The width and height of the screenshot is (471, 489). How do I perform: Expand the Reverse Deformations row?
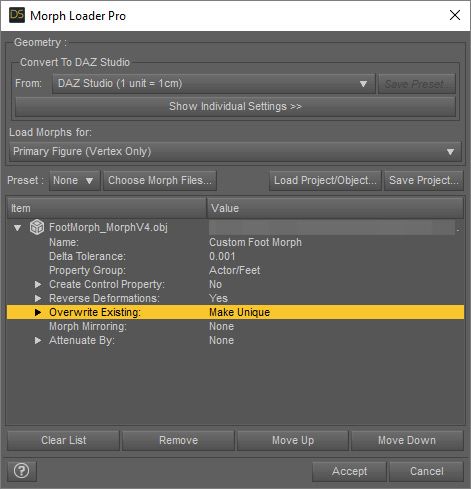click(x=38, y=298)
